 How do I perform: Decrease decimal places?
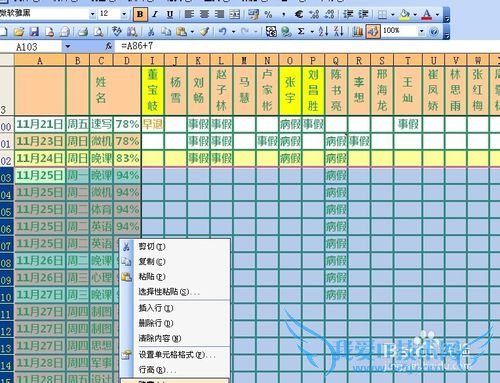point(329,14)
